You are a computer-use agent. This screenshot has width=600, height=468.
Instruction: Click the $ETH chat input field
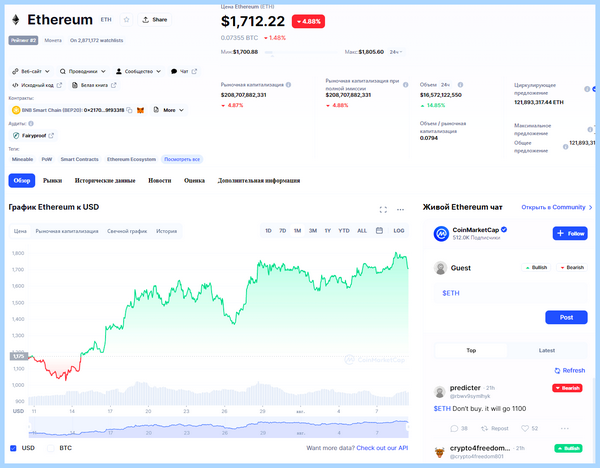(510, 293)
